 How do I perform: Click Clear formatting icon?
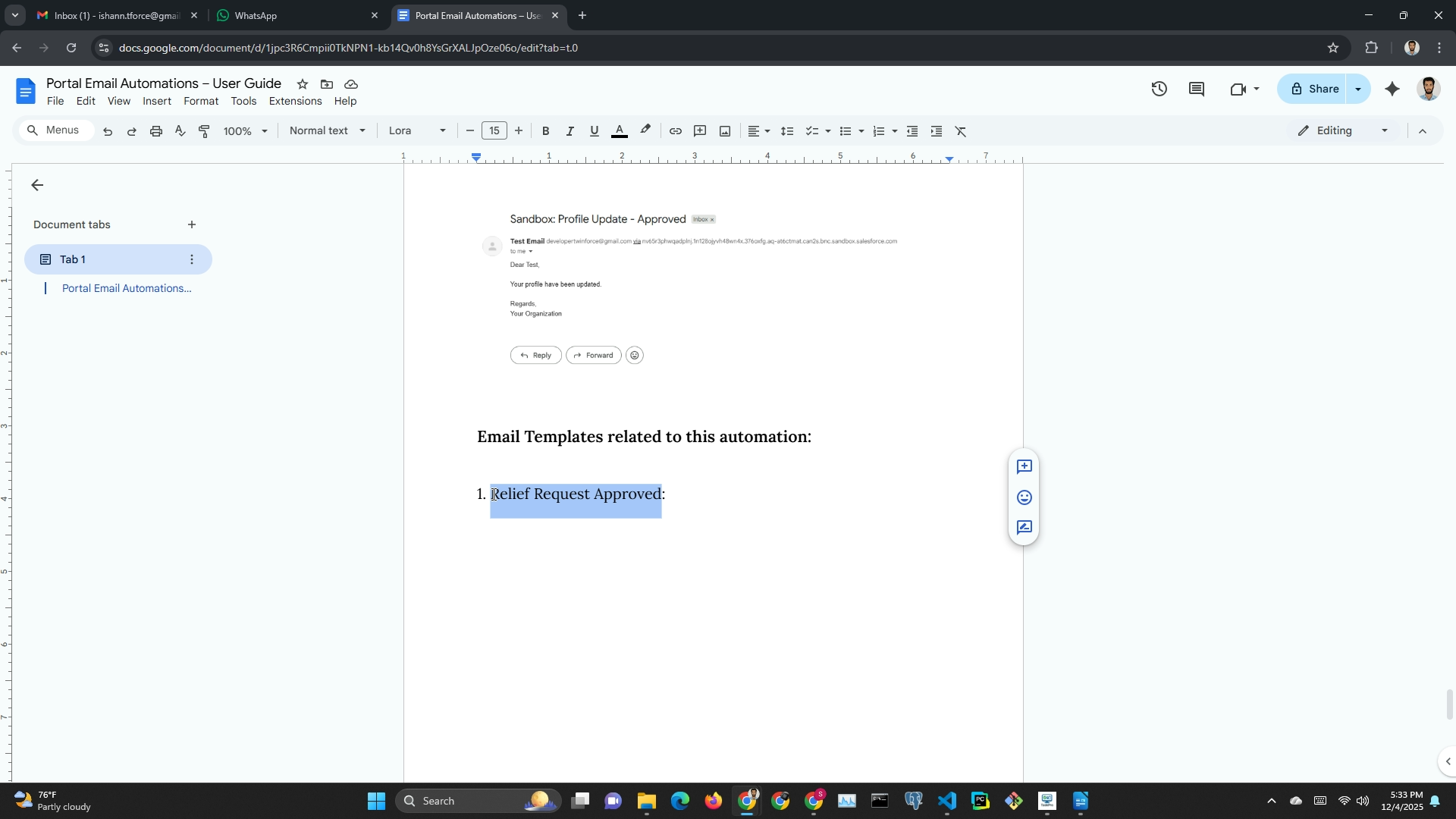pyautogui.click(x=961, y=131)
